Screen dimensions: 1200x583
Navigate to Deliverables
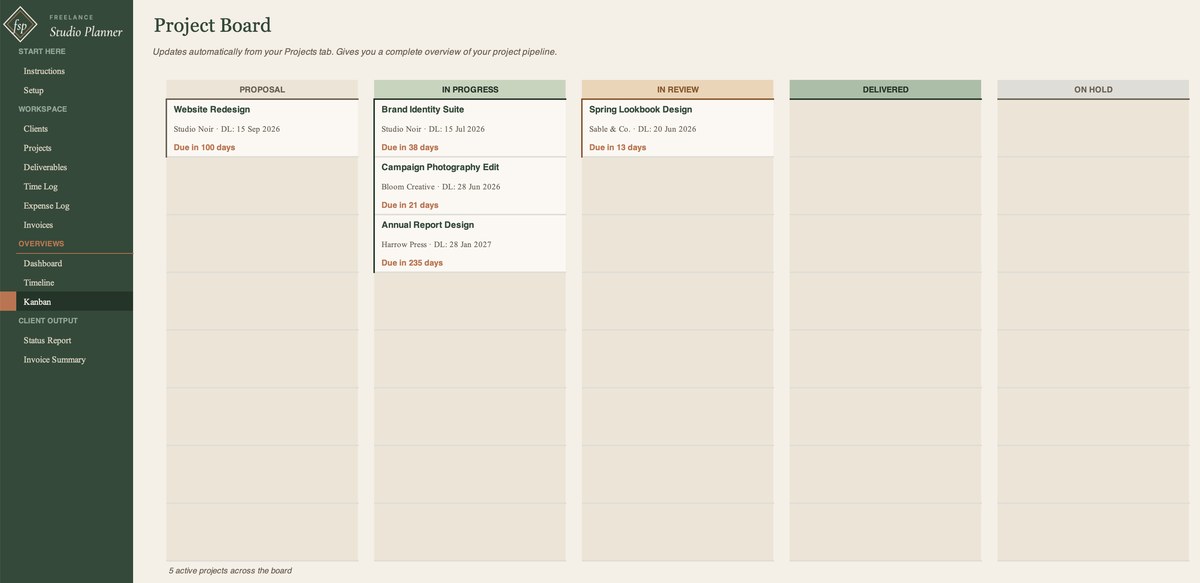[x=46, y=167]
